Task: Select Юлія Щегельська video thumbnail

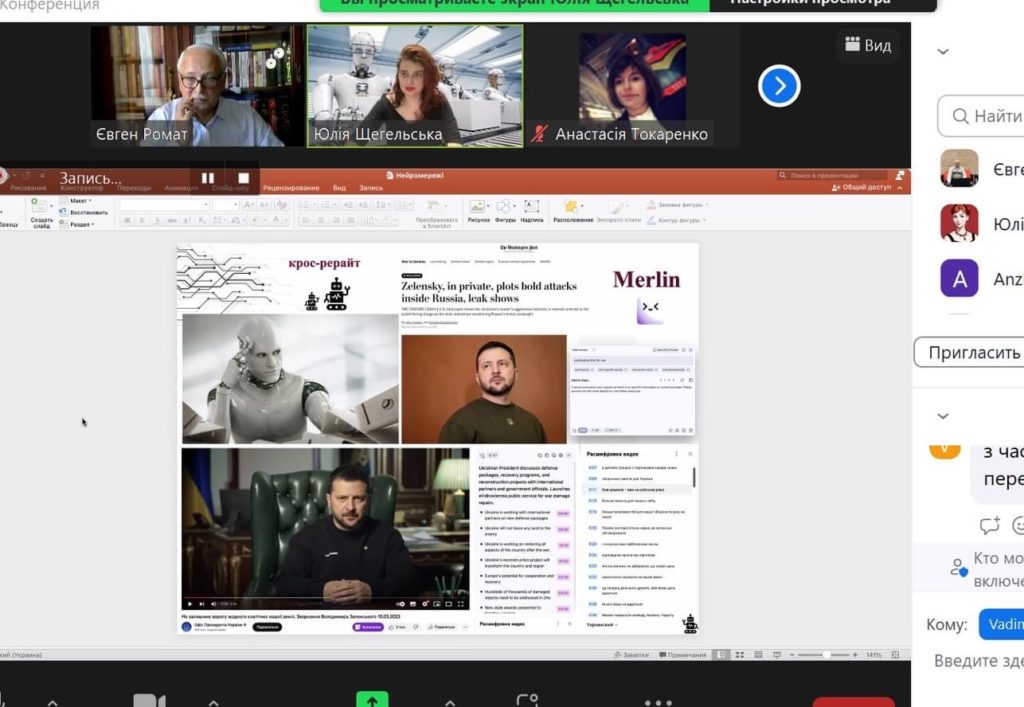Action: coord(415,86)
